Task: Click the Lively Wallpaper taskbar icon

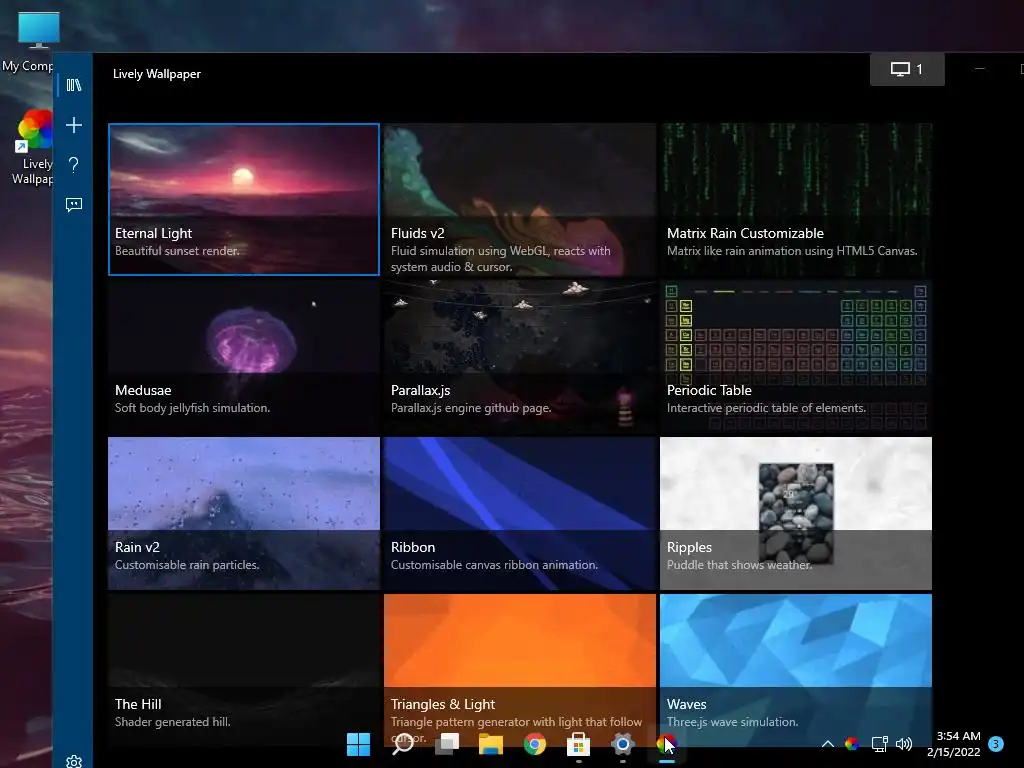Action: (x=666, y=744)
